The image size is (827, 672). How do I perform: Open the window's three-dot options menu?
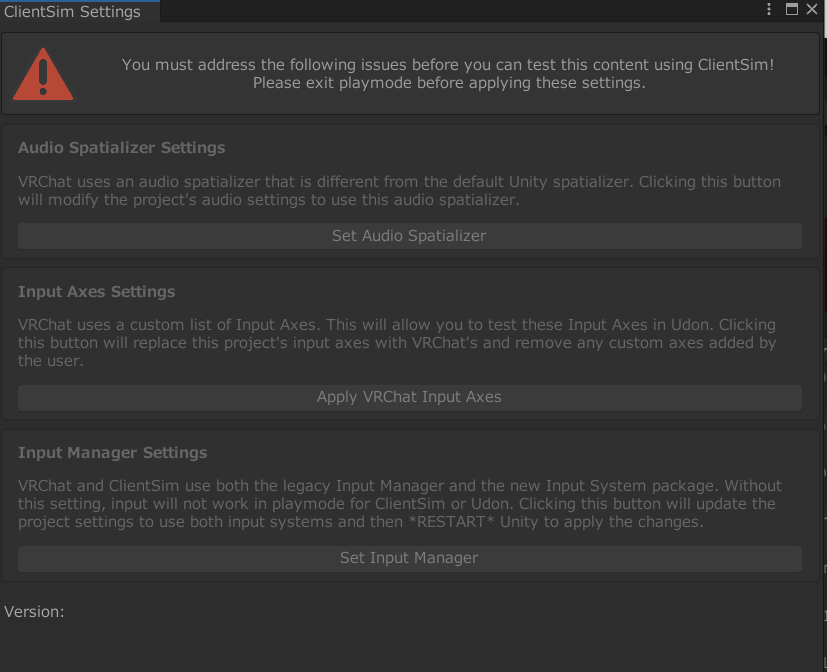pyautogui.click(x=769, y=9)
